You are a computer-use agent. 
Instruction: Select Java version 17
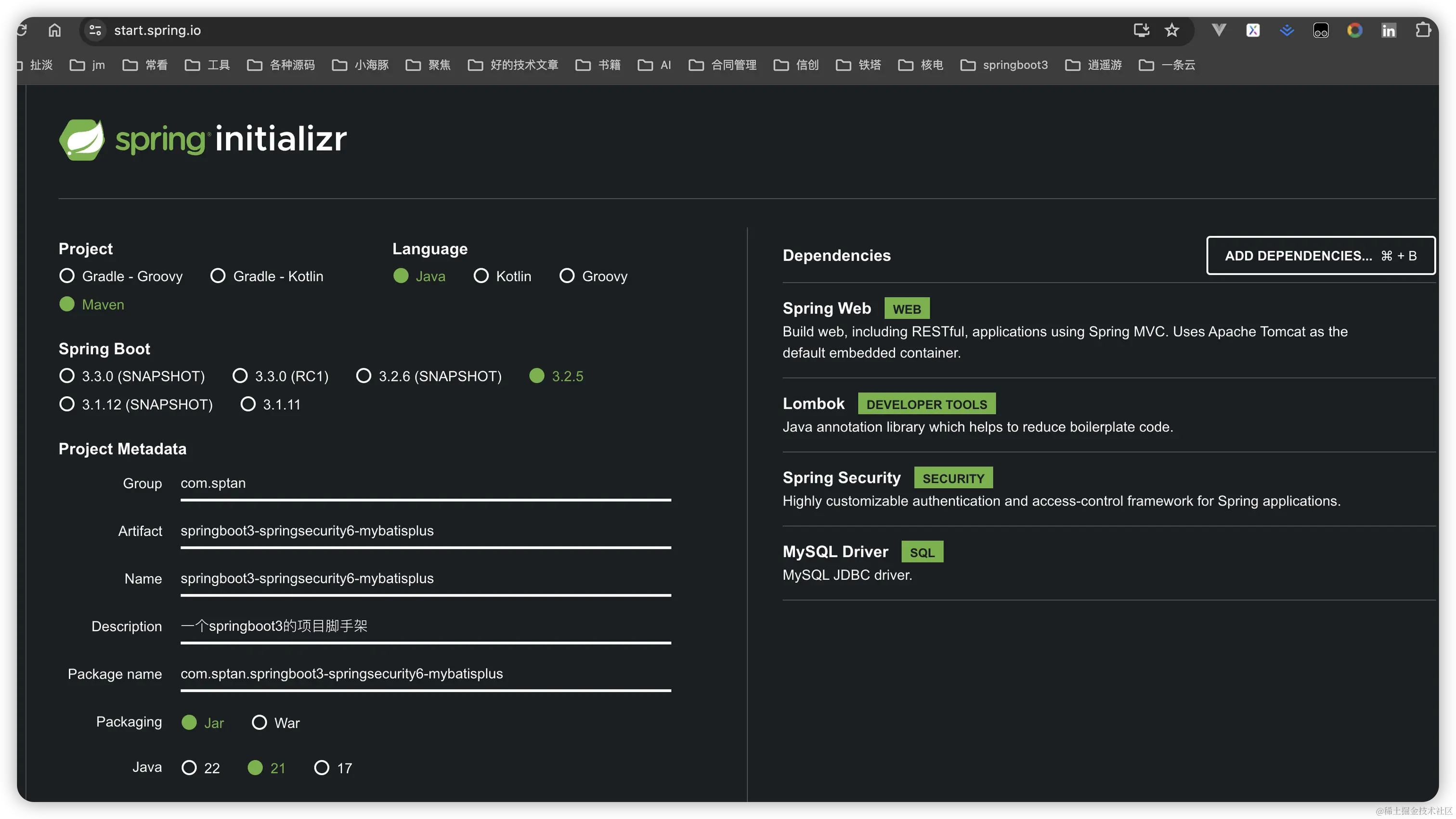pos(333,767)
